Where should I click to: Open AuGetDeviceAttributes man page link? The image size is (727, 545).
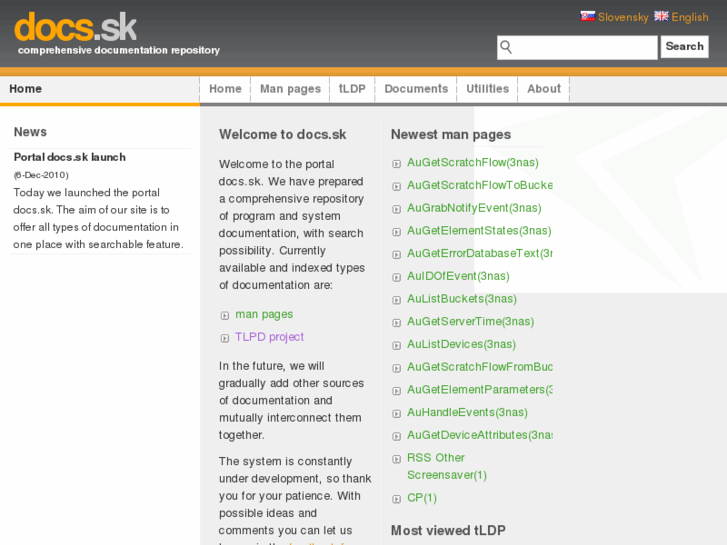[x=479, y=435]
